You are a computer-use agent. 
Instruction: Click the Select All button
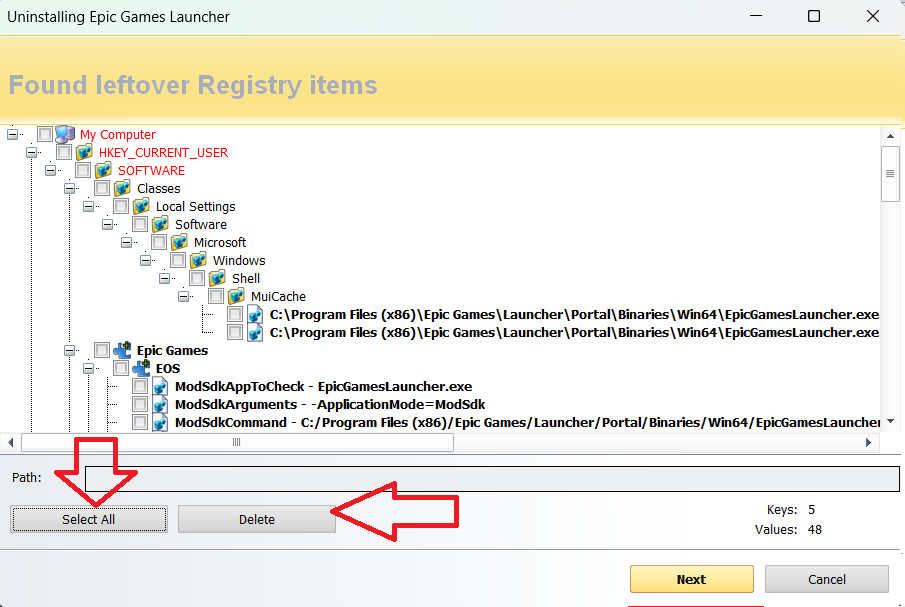89,519
